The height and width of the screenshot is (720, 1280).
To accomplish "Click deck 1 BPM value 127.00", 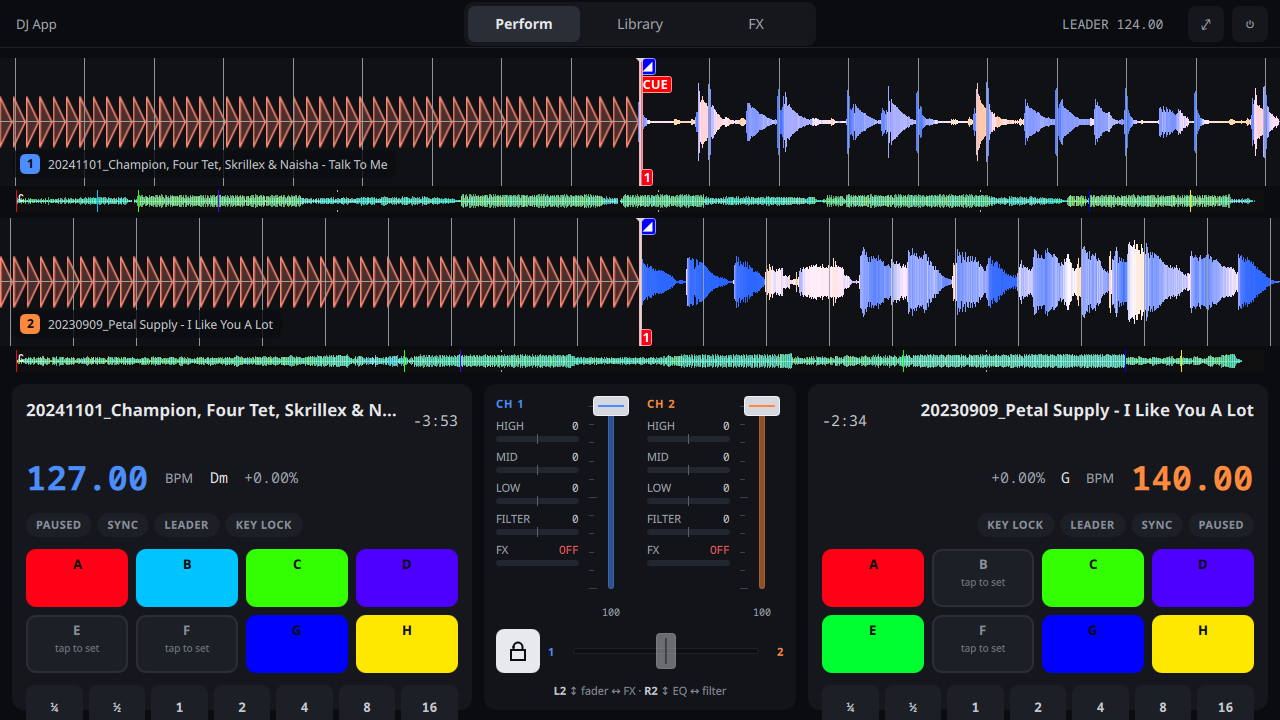I will click(x=87, y=478).
